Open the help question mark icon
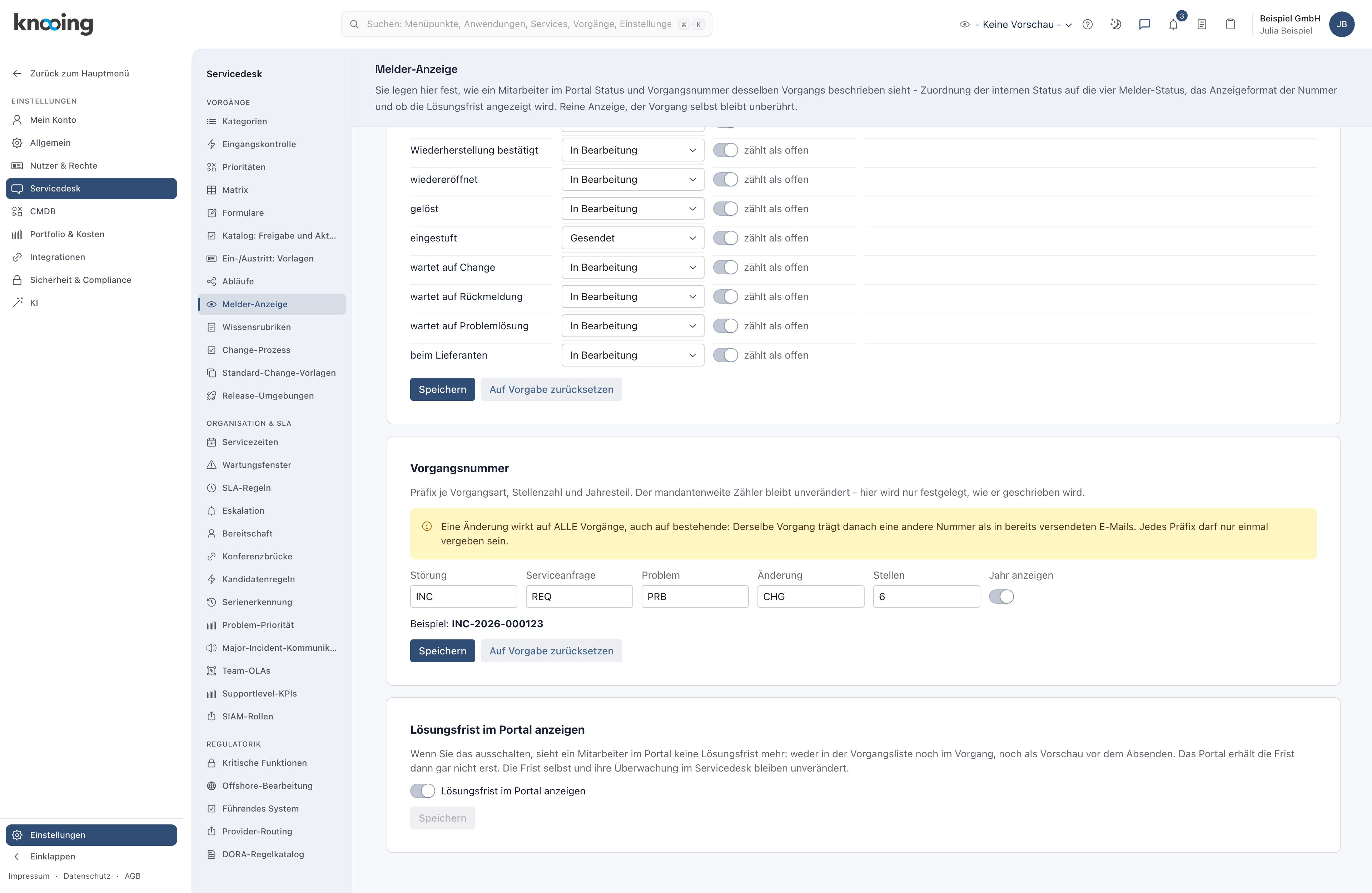This screenshot has height=893, width=1372. pos(1087,24)
